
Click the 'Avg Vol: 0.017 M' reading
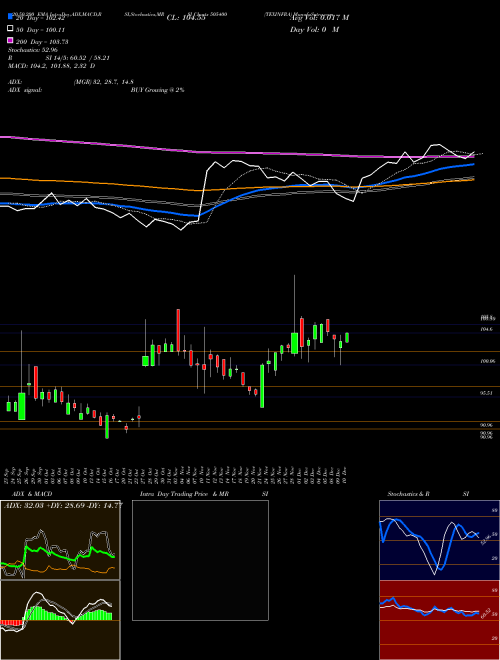coord(319,17)
